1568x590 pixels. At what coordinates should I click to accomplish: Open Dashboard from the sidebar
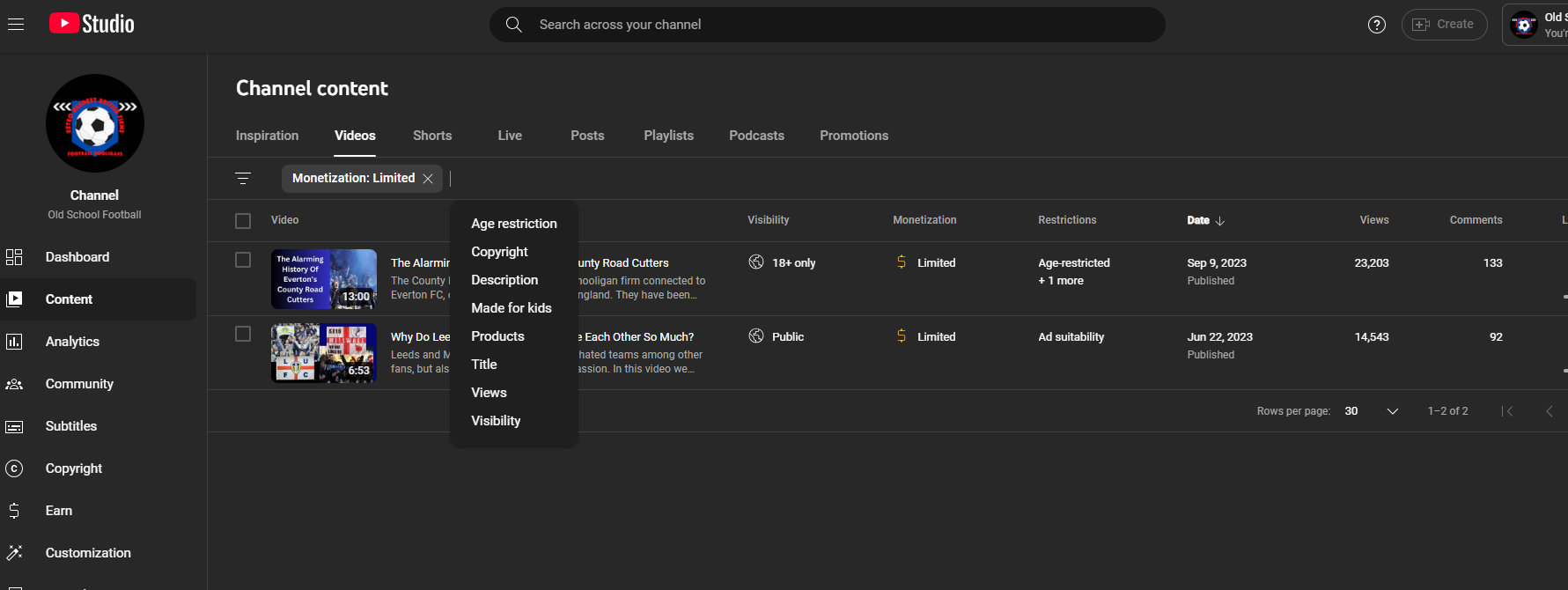[x=99, y=257]
